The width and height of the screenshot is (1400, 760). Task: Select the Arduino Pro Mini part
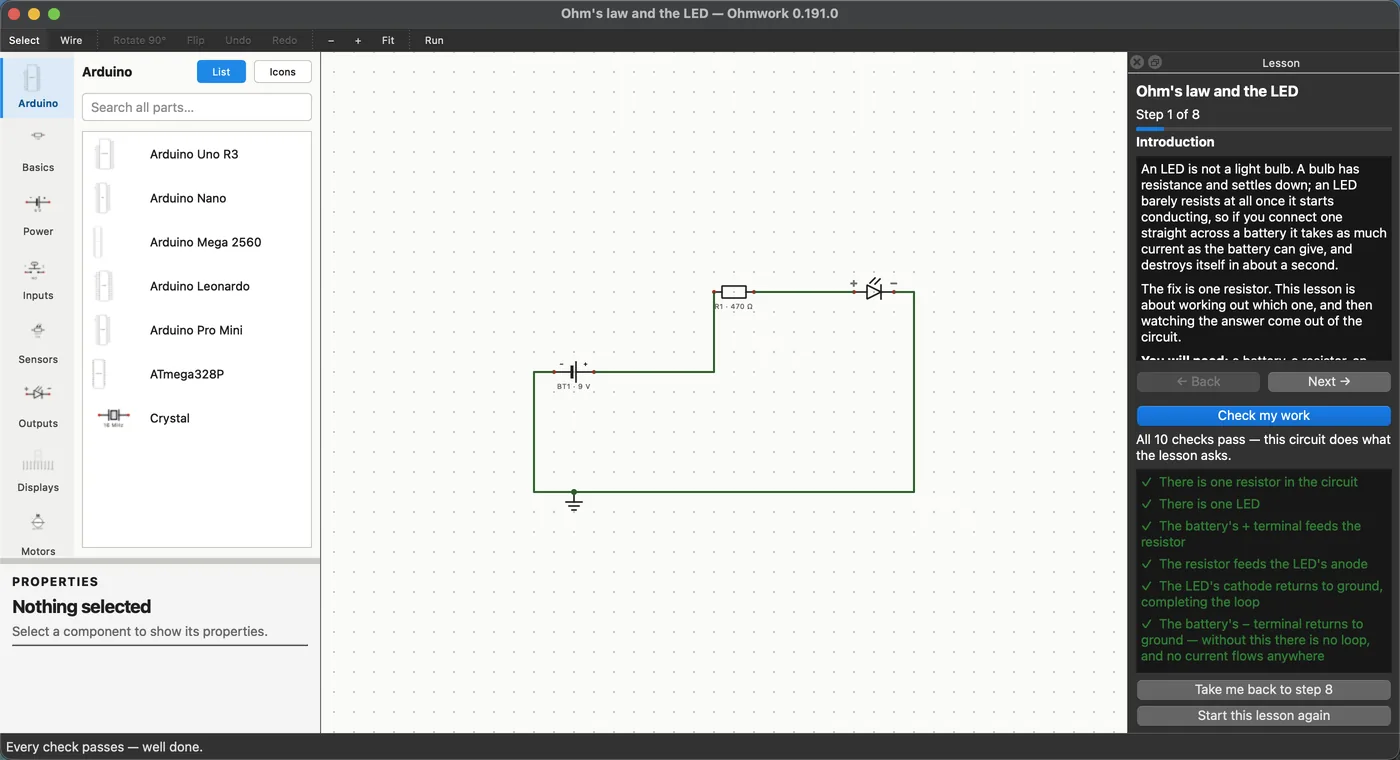(197, 330)
